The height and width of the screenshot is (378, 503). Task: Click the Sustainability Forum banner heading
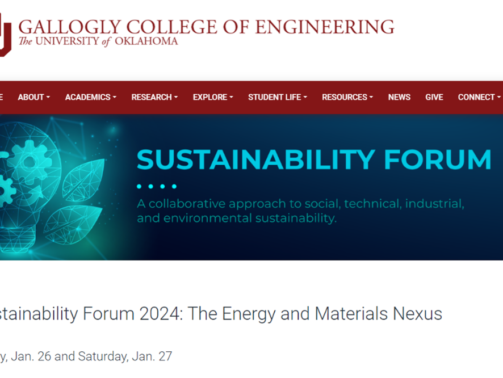click(314, 160)
